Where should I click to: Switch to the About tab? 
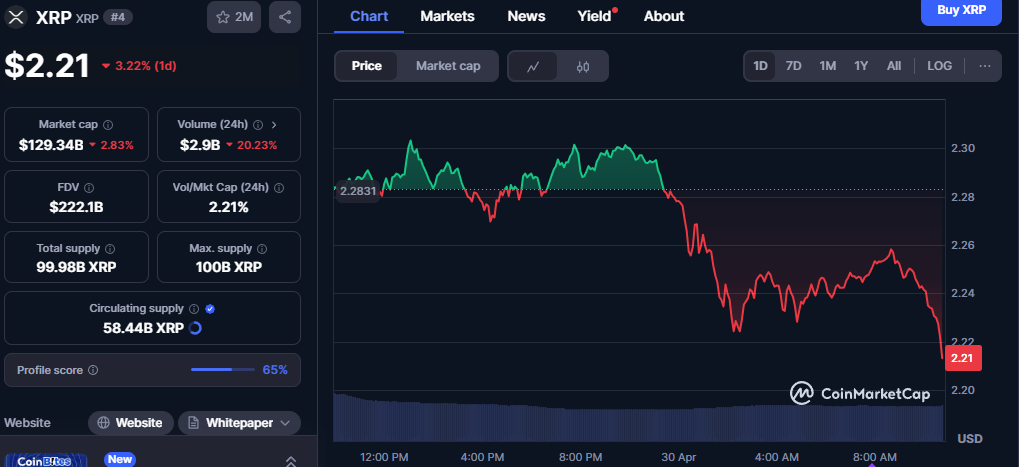click(664, 16)
